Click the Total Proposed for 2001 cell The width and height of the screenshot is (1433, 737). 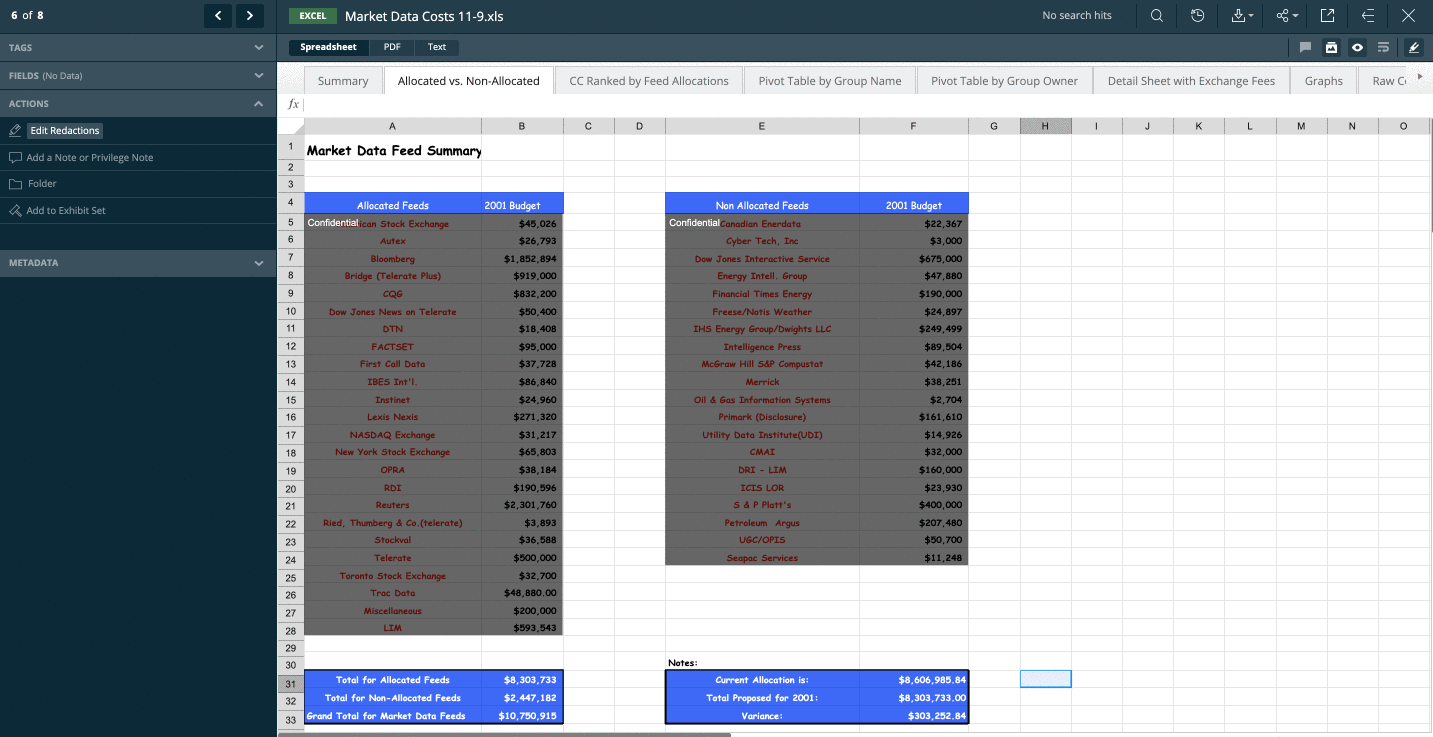pos(762,698)
